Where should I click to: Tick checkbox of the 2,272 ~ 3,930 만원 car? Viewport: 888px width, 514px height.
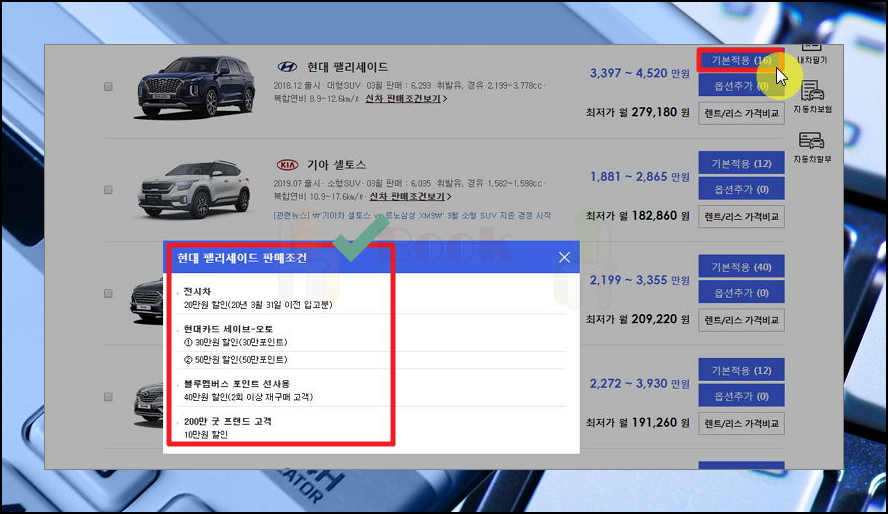[108, 397]
